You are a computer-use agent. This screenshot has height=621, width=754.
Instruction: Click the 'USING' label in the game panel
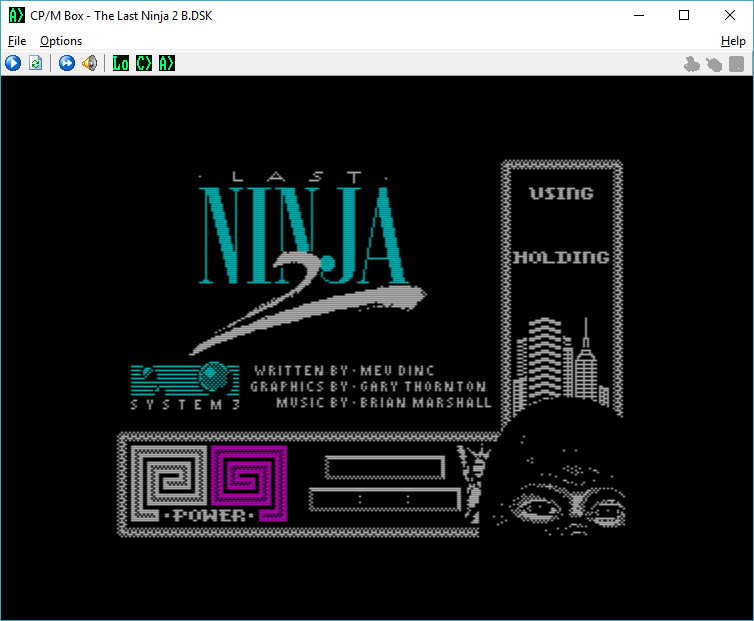coord(562,193)
